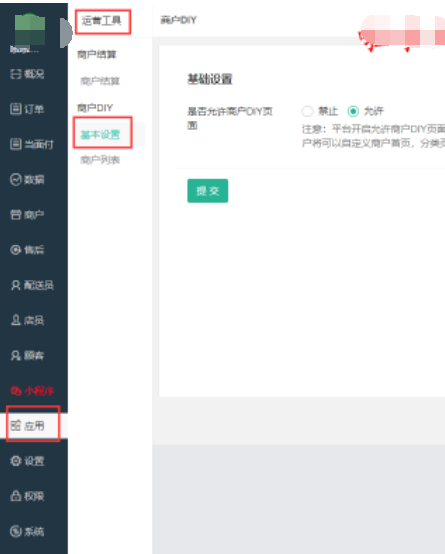The width and height of the screenshot is (445, 554).
Task: Open the 订单 orders sidebar icon
Action: 16,109
